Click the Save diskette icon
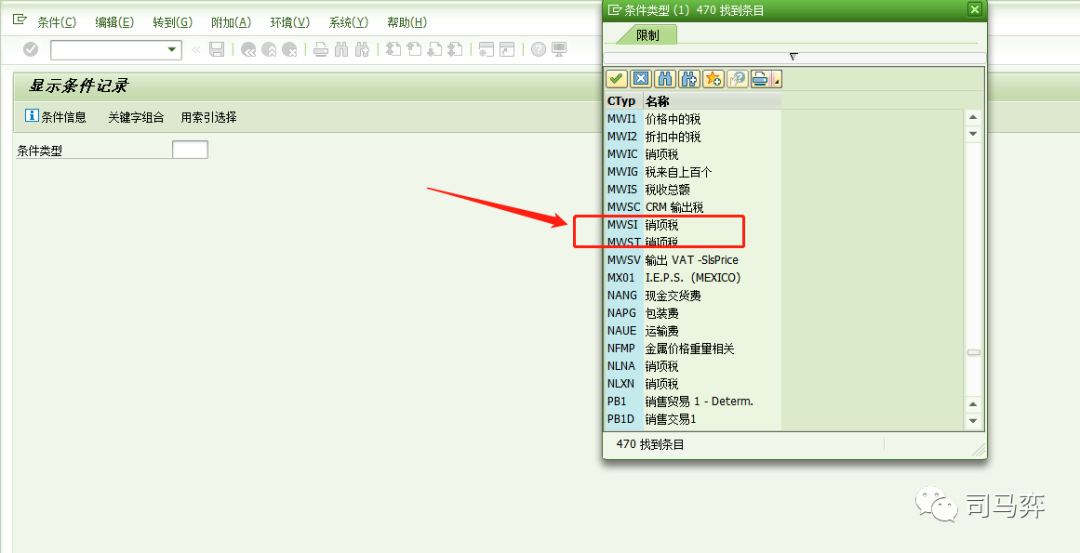Screen dimensions: 1080x553 [216, 50]
